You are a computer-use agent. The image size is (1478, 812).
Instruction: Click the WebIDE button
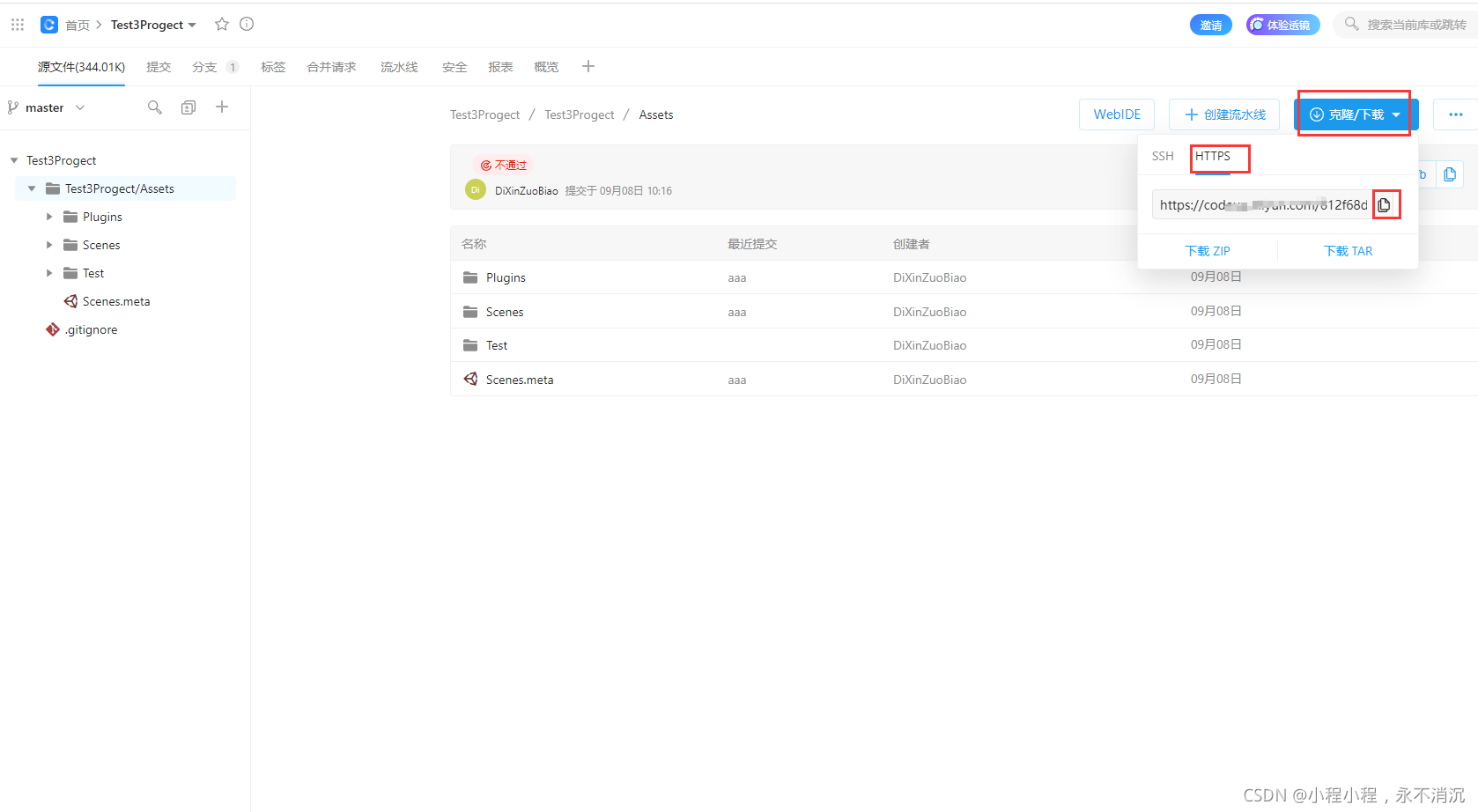click(1117, 114)
